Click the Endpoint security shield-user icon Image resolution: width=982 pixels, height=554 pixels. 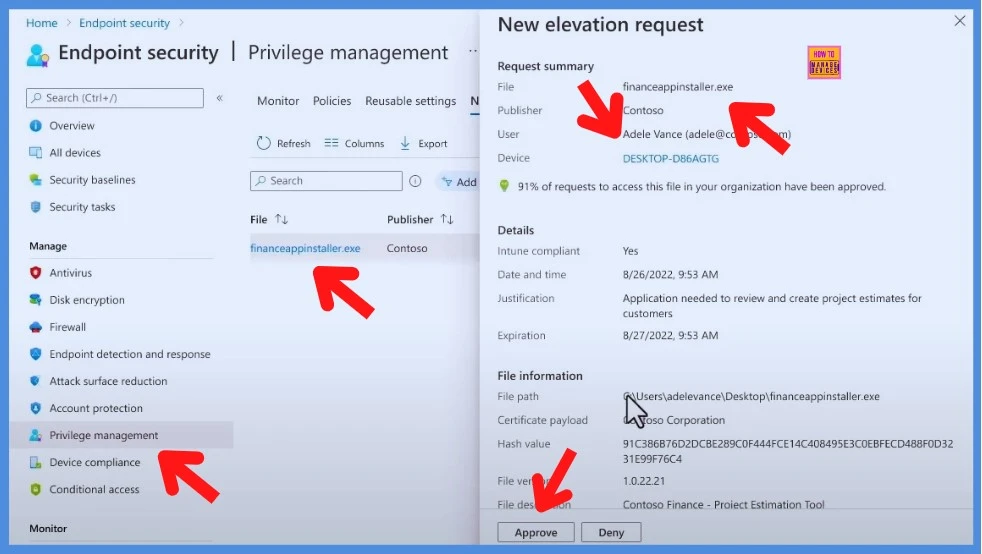(37, 55)
